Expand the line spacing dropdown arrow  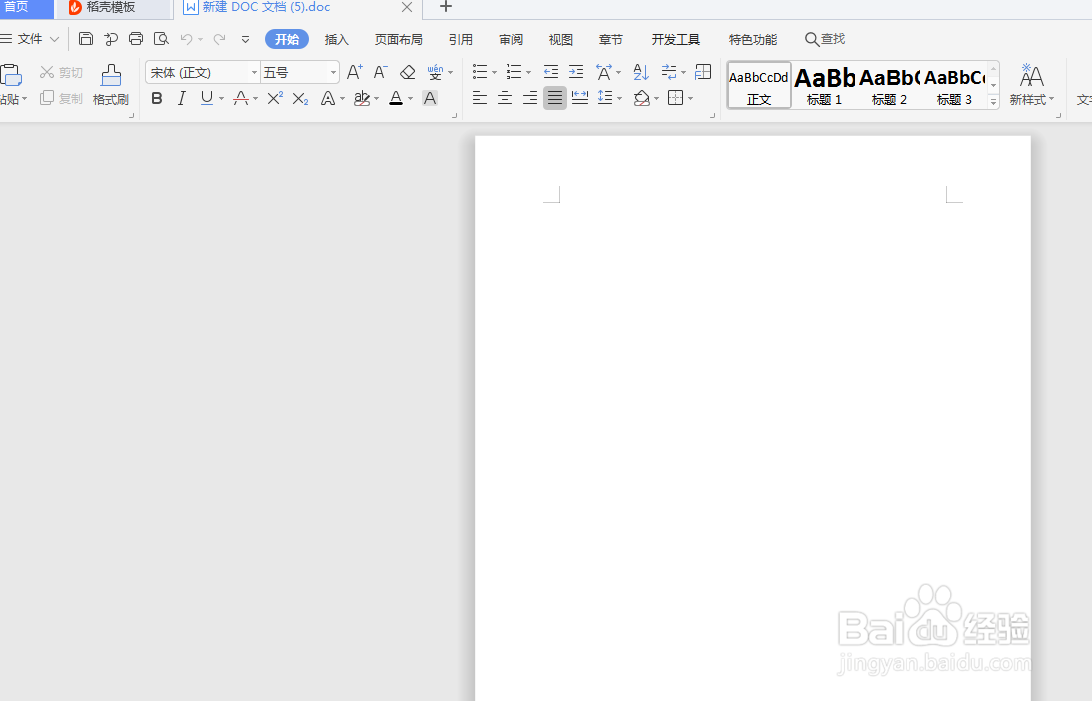[x=619, y=98]
